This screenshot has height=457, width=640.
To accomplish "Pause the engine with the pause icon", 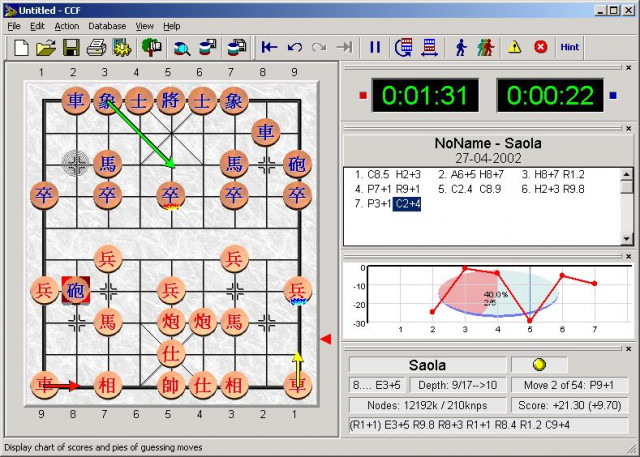I will coord(375,47).
